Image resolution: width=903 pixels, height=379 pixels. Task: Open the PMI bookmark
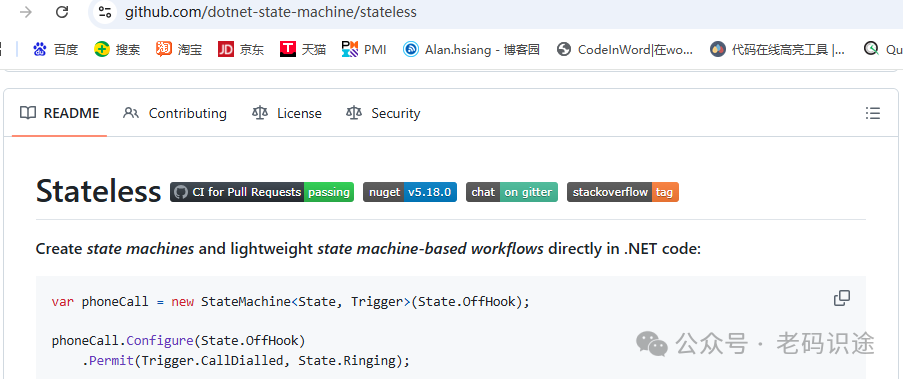tap(364, 50)
